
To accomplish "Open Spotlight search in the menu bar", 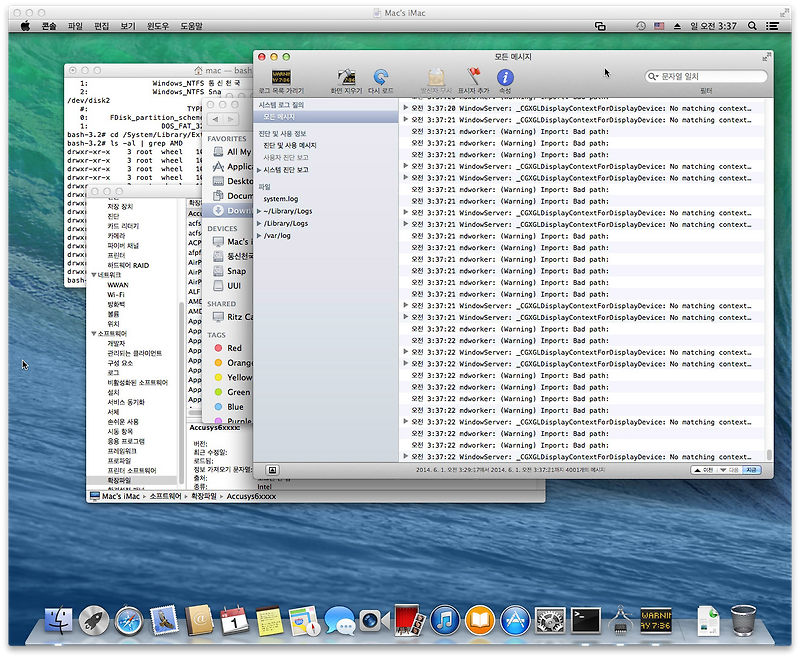I will (x=752, y=26).
